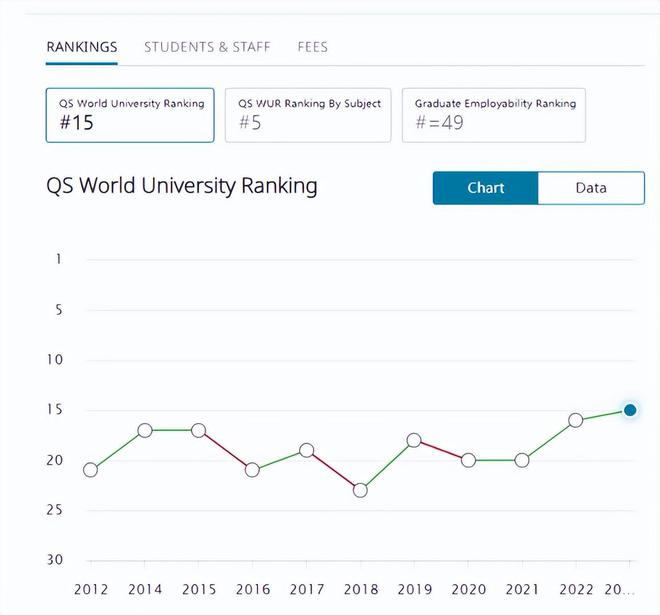Click the 2019 x-axis year label
Image resolution: width=660 pixels, height=615 pixels.
coord(415,589)
